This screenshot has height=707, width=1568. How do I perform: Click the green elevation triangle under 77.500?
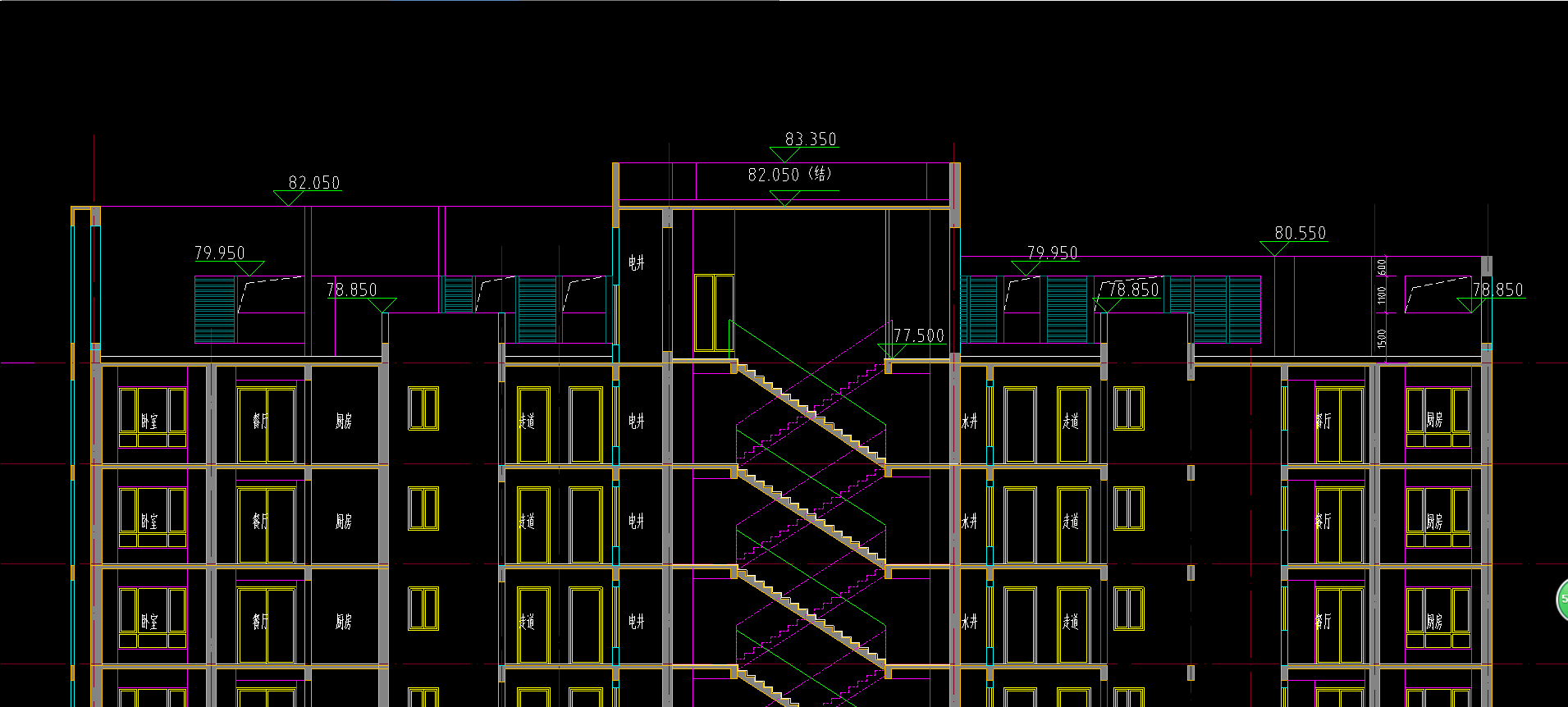(x=892, y=351)
